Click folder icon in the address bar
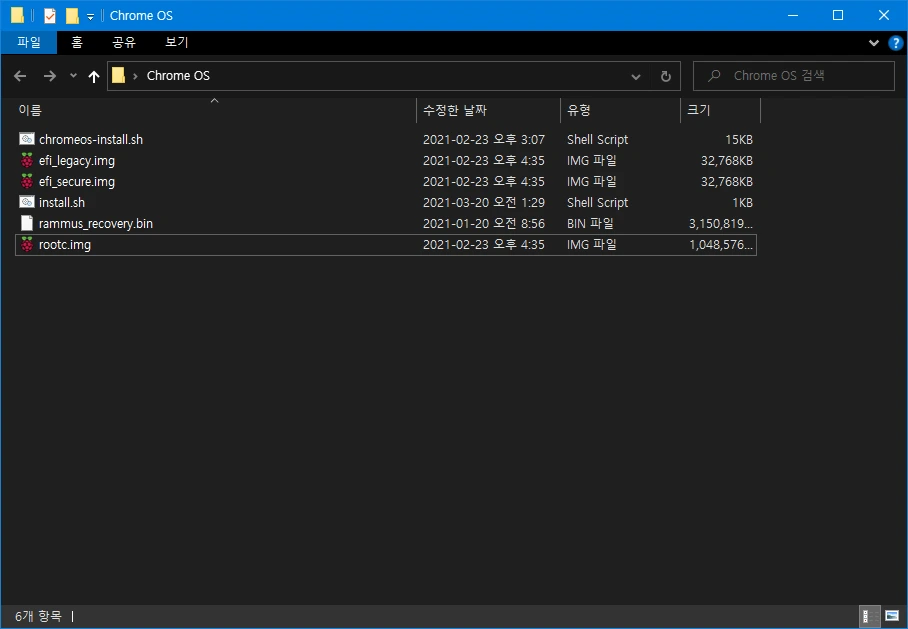This screenshot has height=629, width=908. [x=119, y=75]
